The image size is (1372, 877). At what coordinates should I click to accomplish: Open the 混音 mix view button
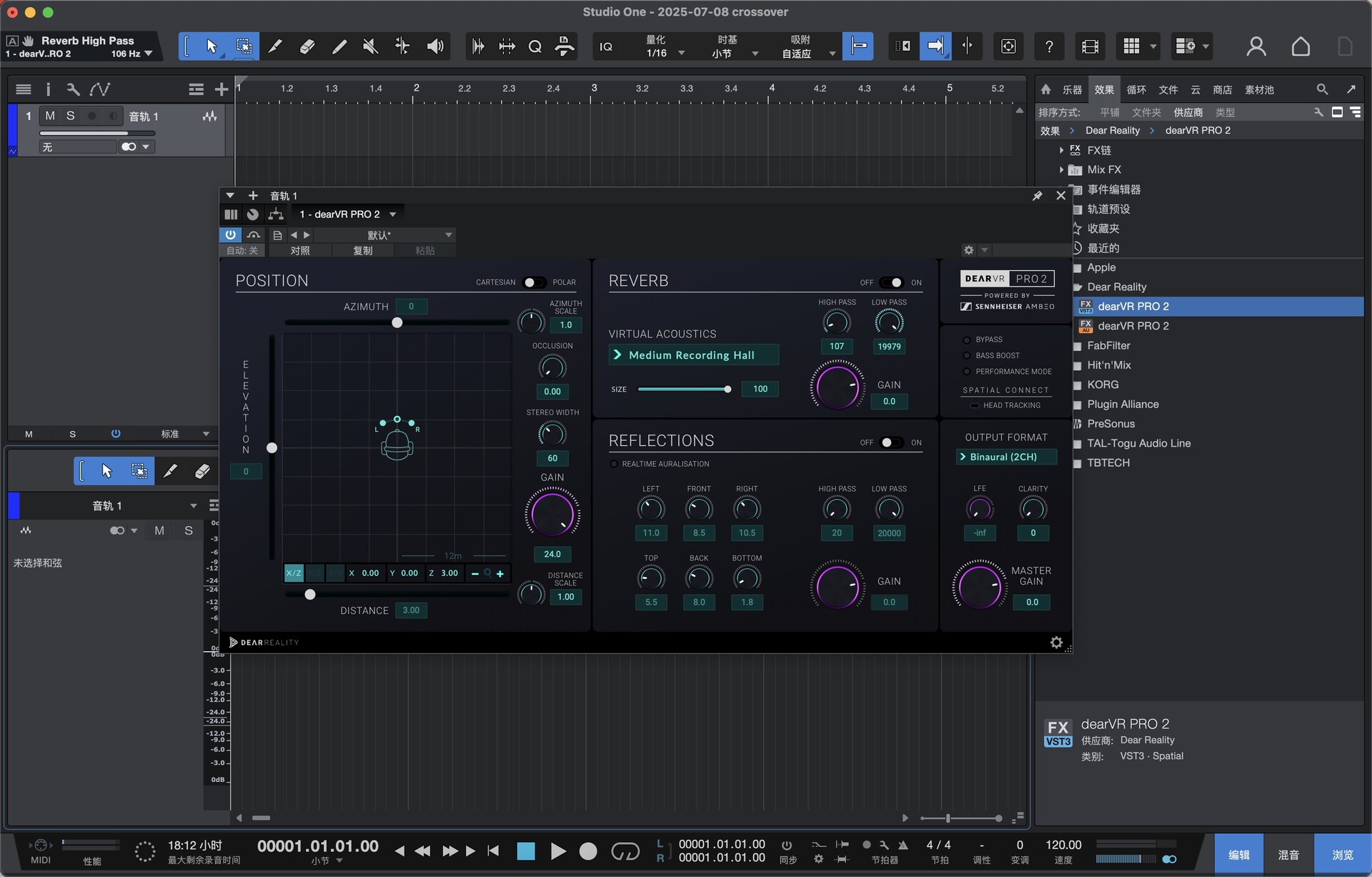pyautogui.click(x=1288, y=855)
